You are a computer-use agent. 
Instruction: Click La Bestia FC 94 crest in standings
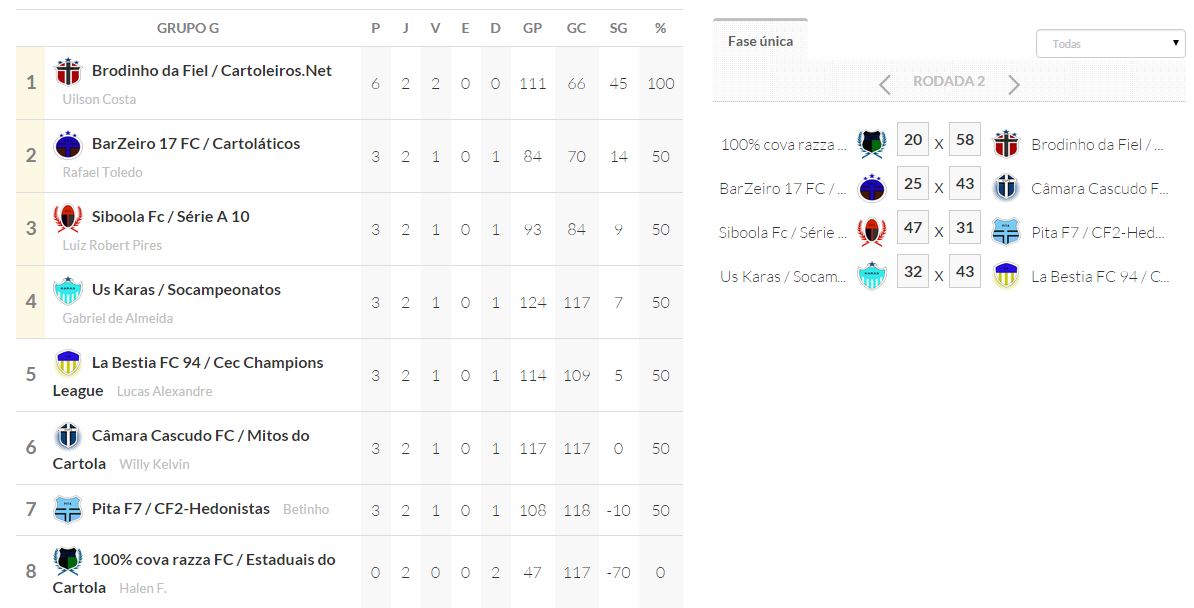tap(67, 363)
